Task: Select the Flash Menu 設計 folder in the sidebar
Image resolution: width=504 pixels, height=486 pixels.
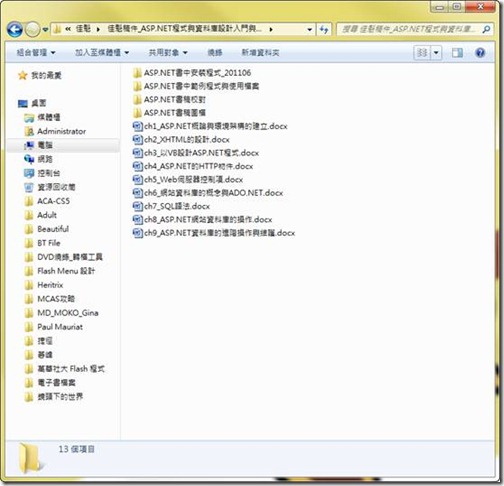Action: [x=60, y=271]
